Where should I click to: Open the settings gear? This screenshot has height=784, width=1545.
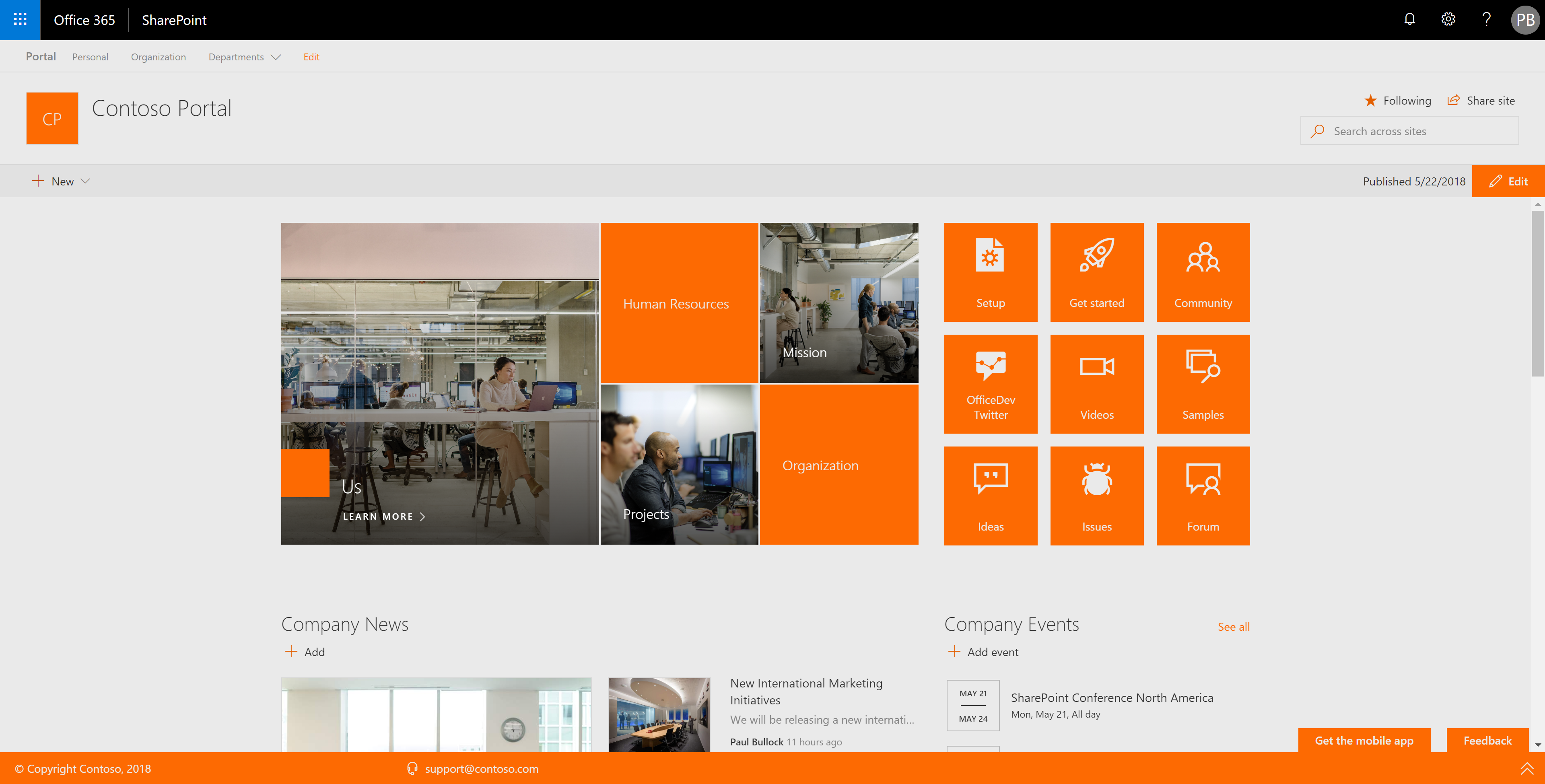[x=1448, y=20]
